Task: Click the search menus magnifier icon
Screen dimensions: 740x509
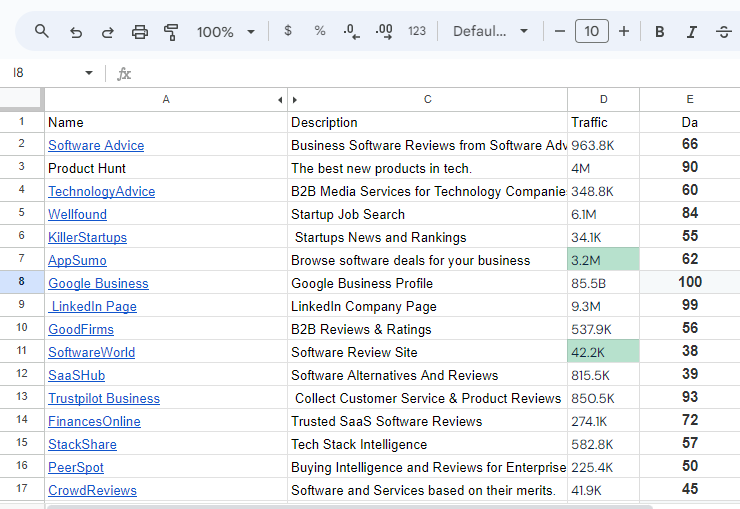Action: (42, 32)
